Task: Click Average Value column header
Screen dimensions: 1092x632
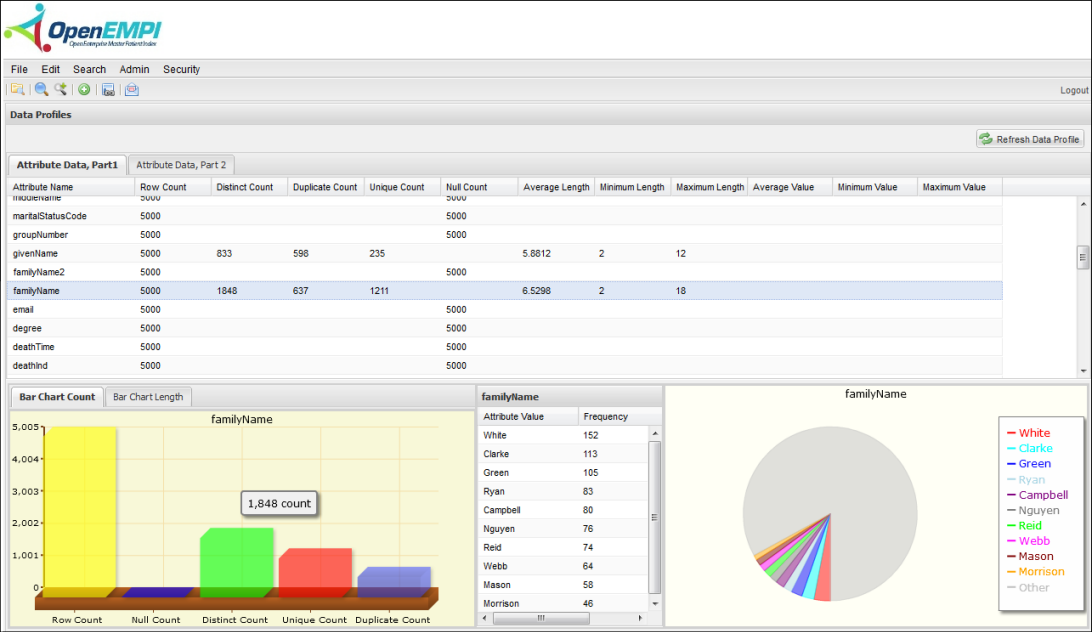Action: click(790, 187)
